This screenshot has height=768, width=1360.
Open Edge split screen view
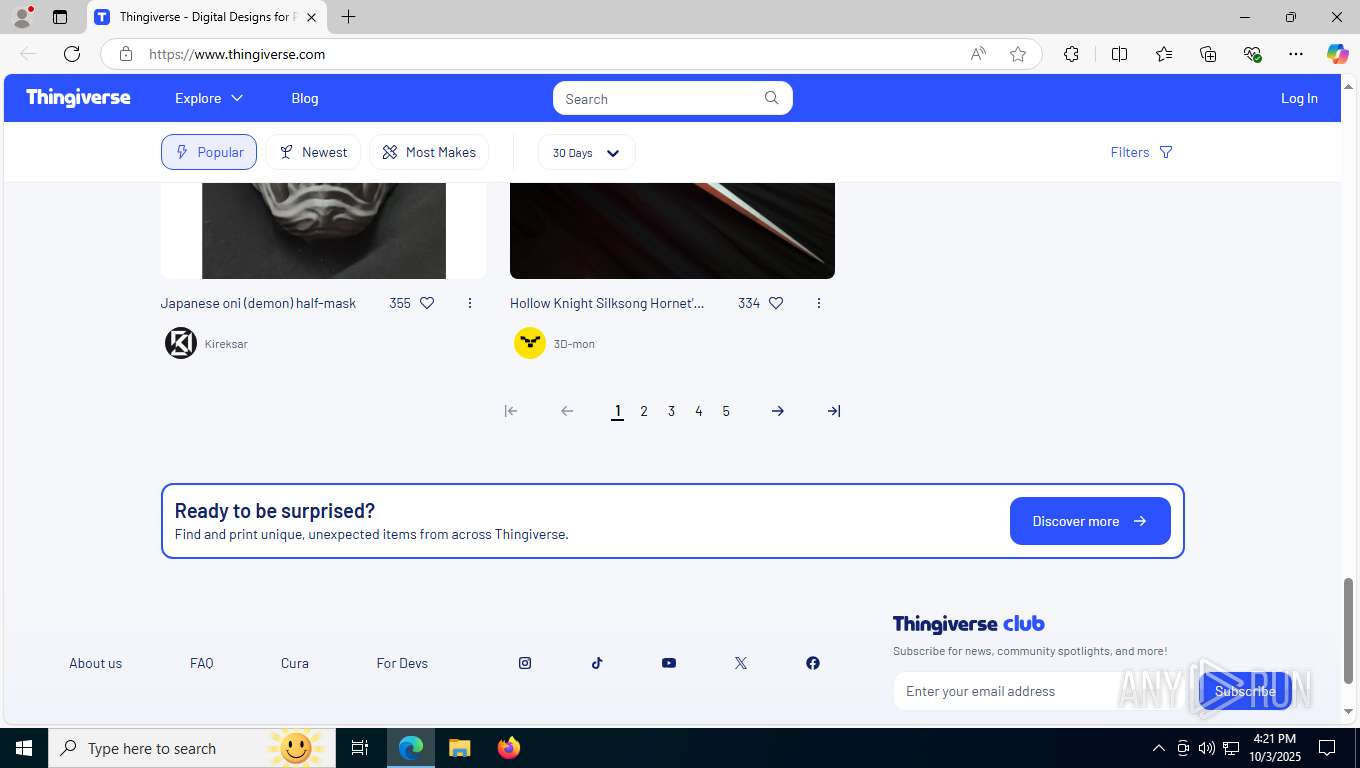pyautogui.click(x=1119, y=54)
